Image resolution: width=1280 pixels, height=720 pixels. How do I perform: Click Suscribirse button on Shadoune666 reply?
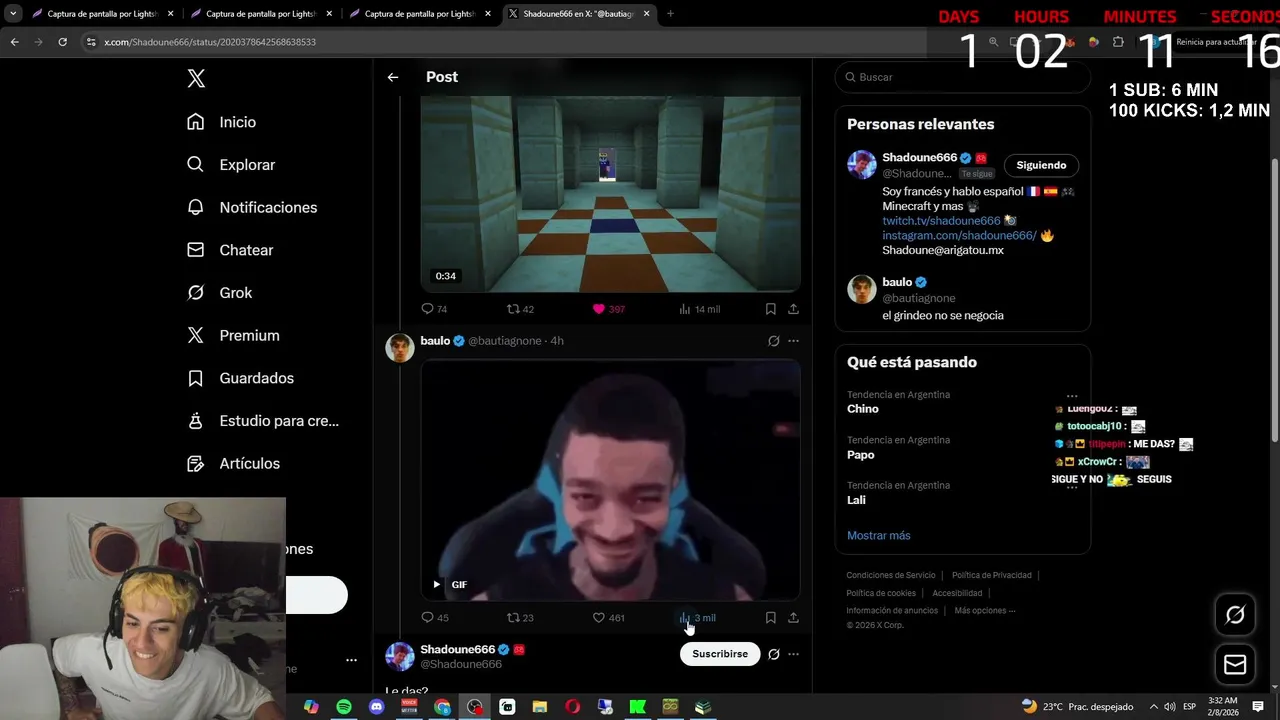(720, 654)
